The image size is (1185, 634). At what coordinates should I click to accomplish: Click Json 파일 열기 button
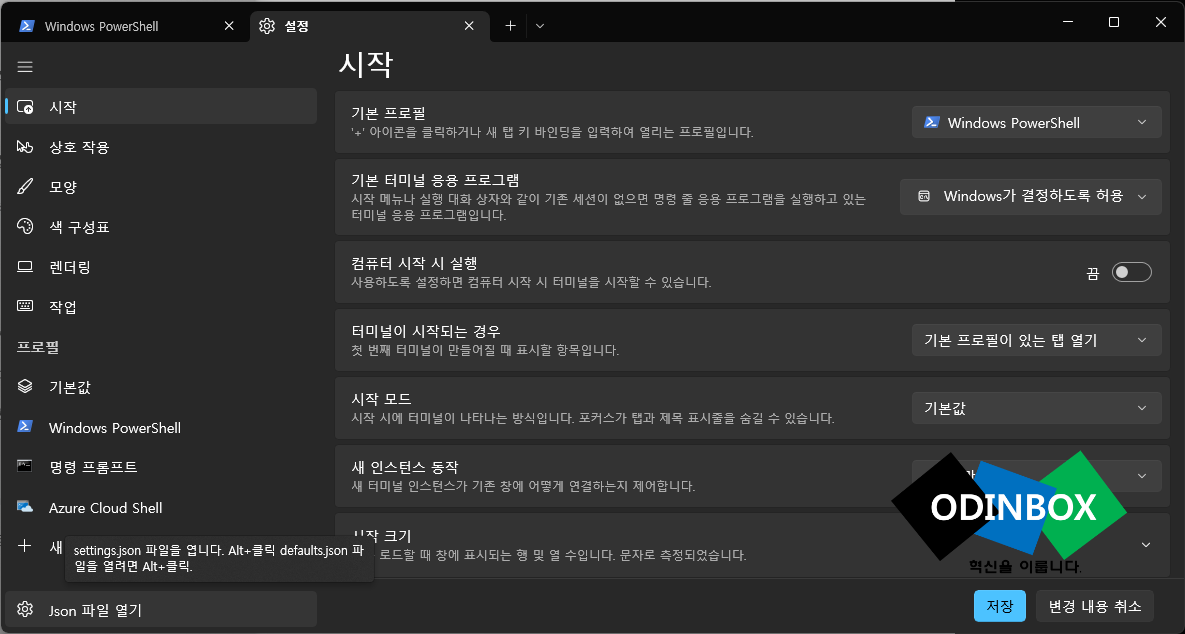[161, 609]
